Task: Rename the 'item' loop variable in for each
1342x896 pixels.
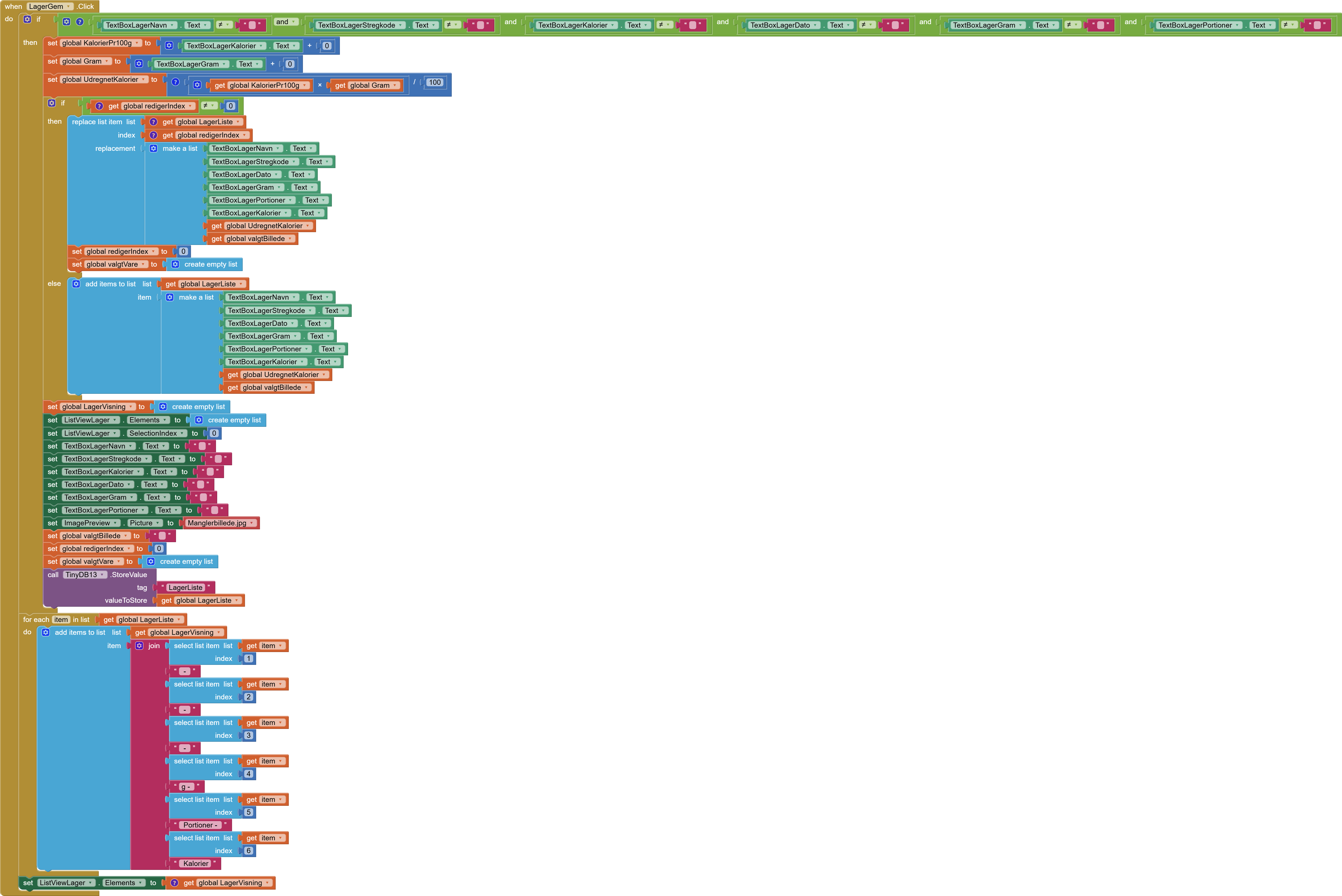Action: coord(61,620)
